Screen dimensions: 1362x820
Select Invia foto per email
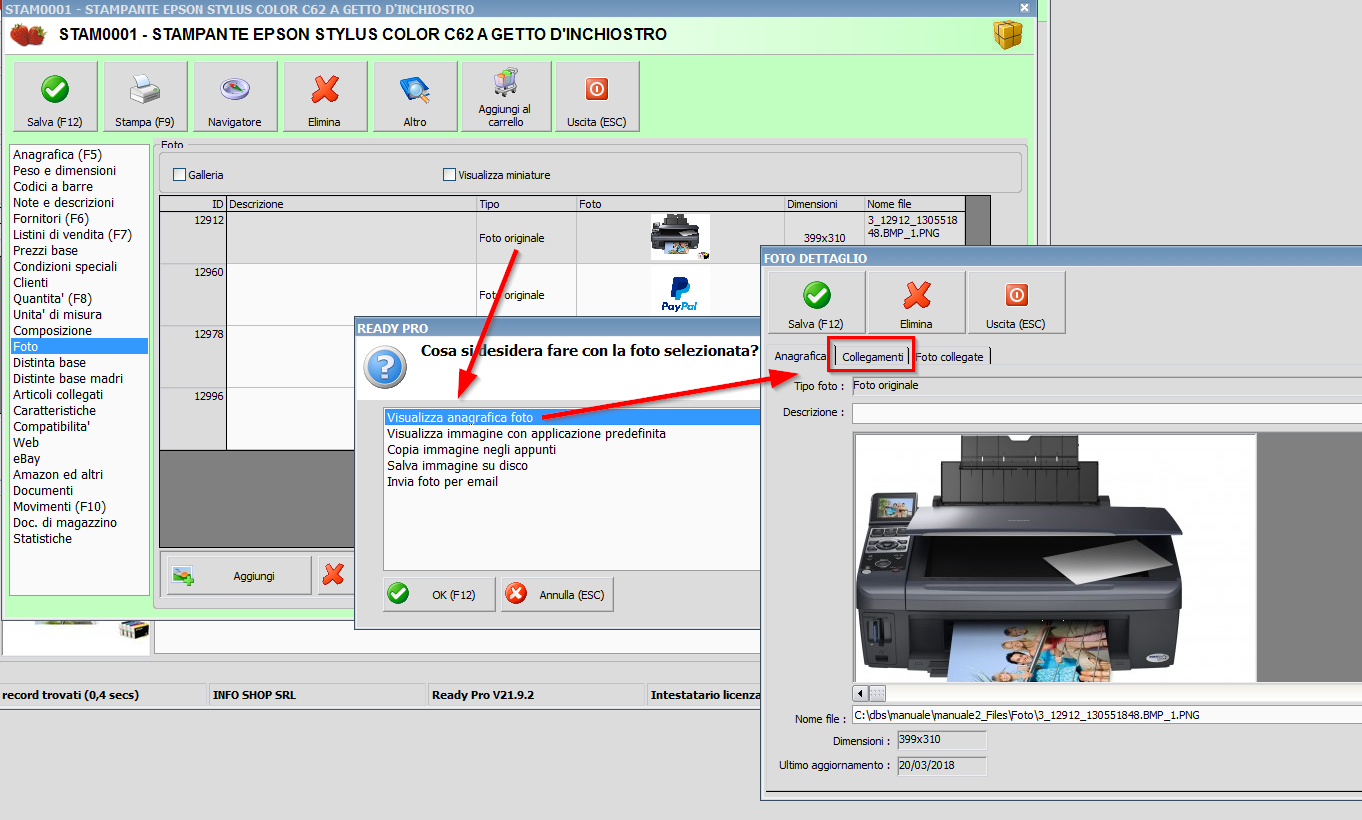573,482
